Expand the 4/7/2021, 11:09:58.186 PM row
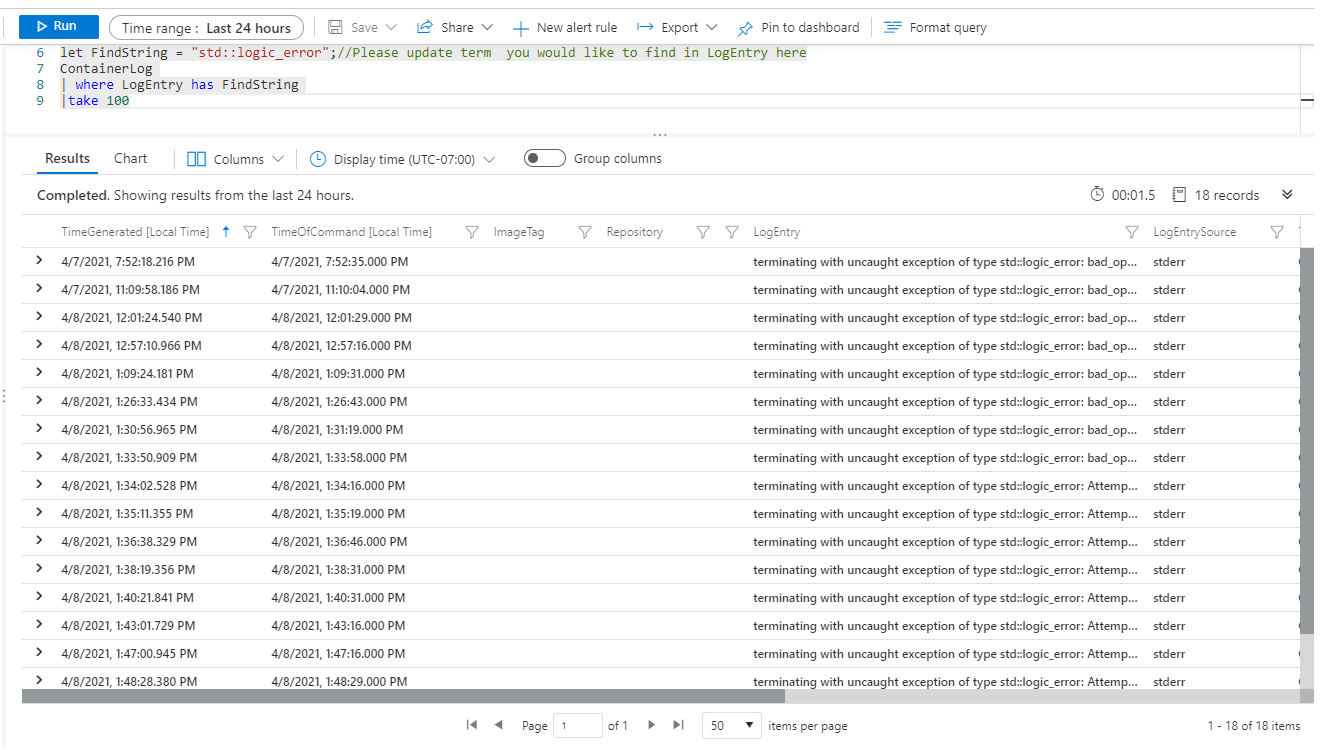 40,289
